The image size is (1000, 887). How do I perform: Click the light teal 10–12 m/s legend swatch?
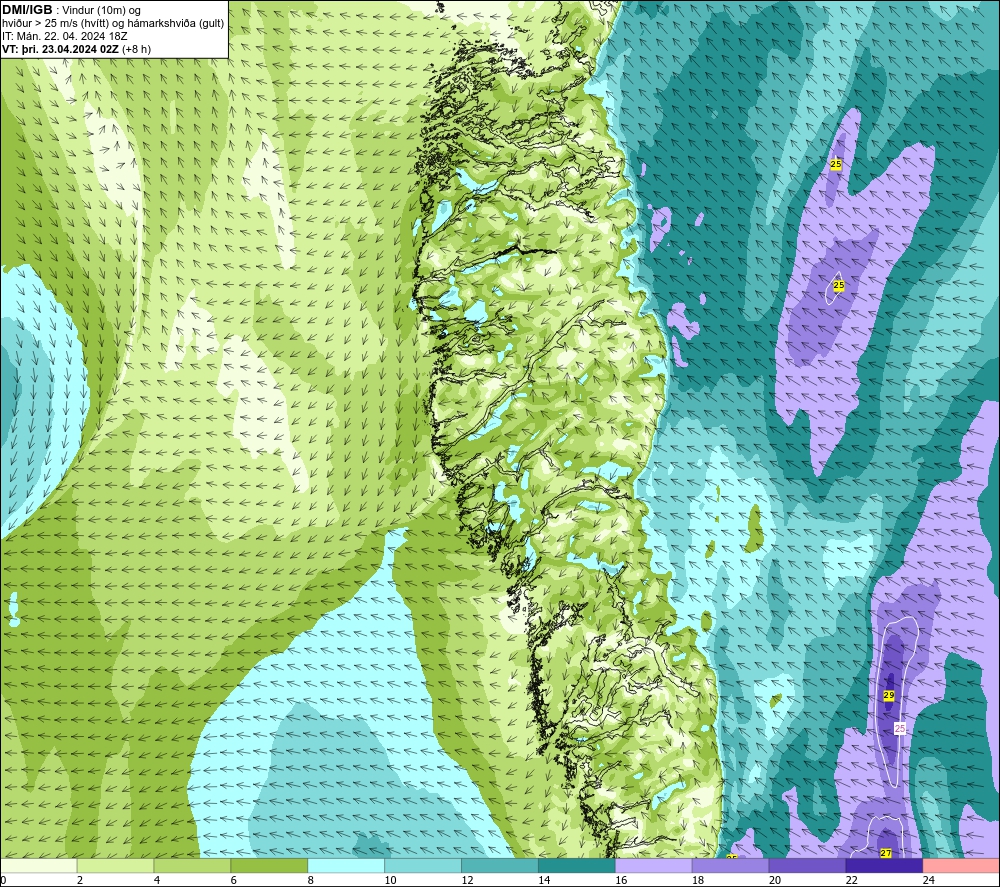pyautogui.click(x=423, y=865)
